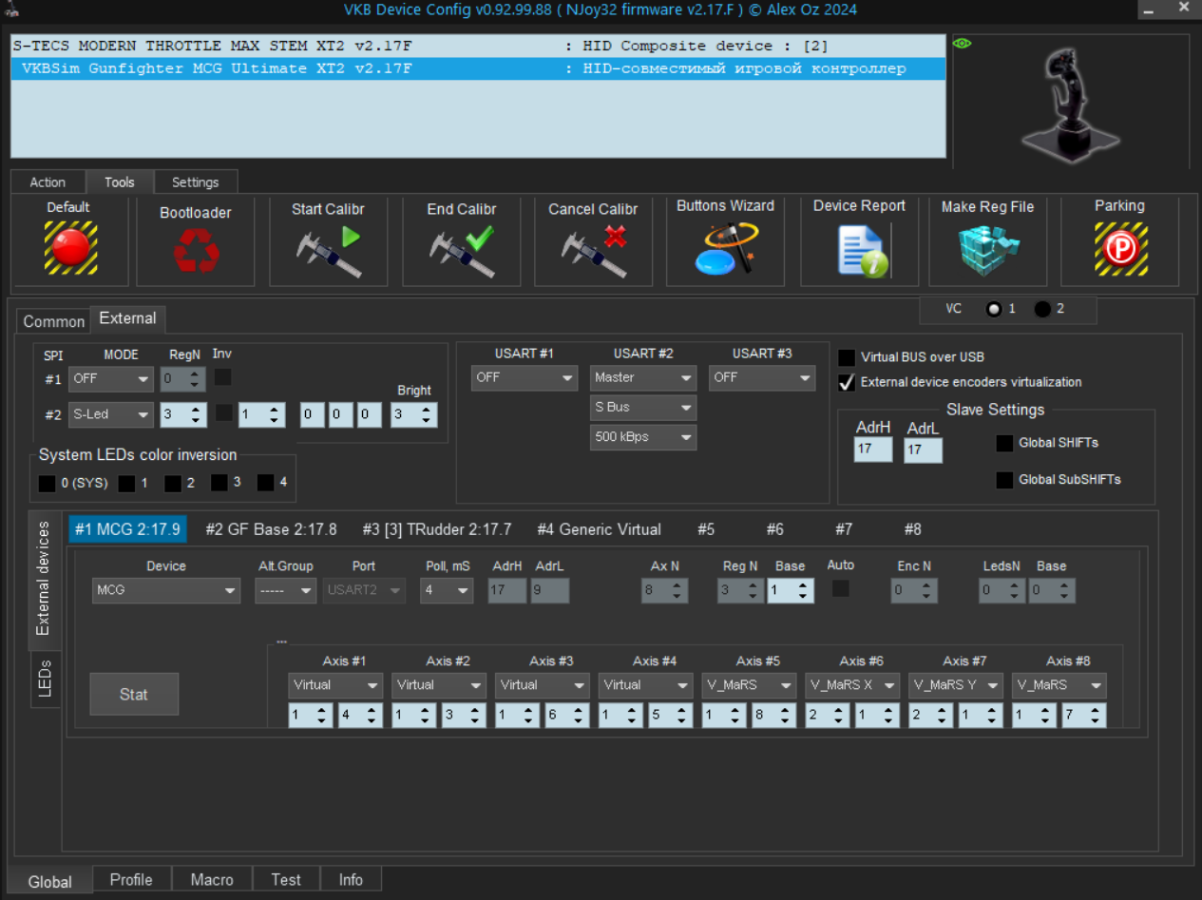This screenshot has width=1202, height=900.
Task: Open the Profile tab at bottom
Action: coord(131,880)
